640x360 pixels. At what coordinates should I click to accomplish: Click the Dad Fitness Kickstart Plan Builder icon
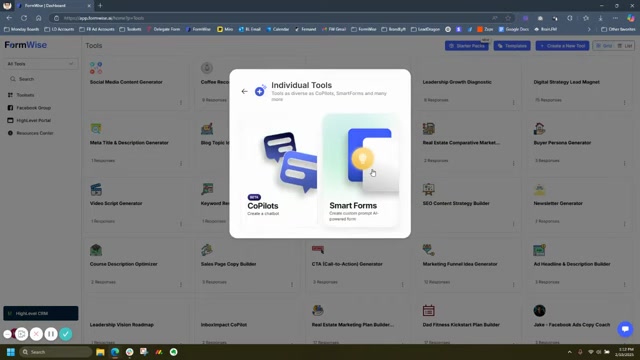(429, 311)
